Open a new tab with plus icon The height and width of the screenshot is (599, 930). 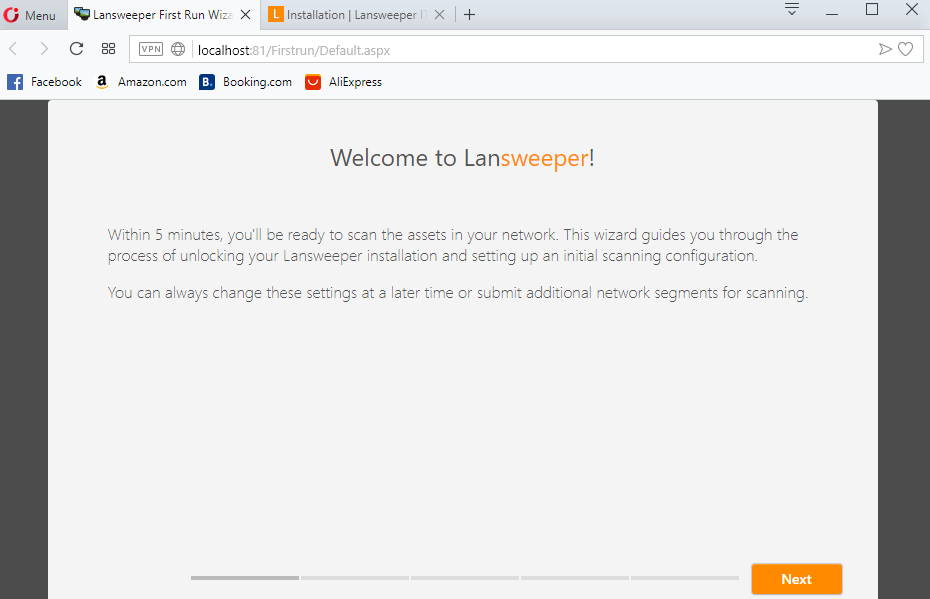[x=469, y=15]
